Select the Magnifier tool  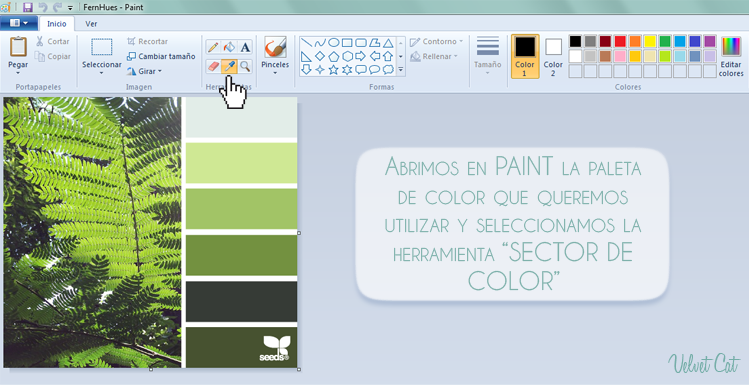tap(245, 66)
